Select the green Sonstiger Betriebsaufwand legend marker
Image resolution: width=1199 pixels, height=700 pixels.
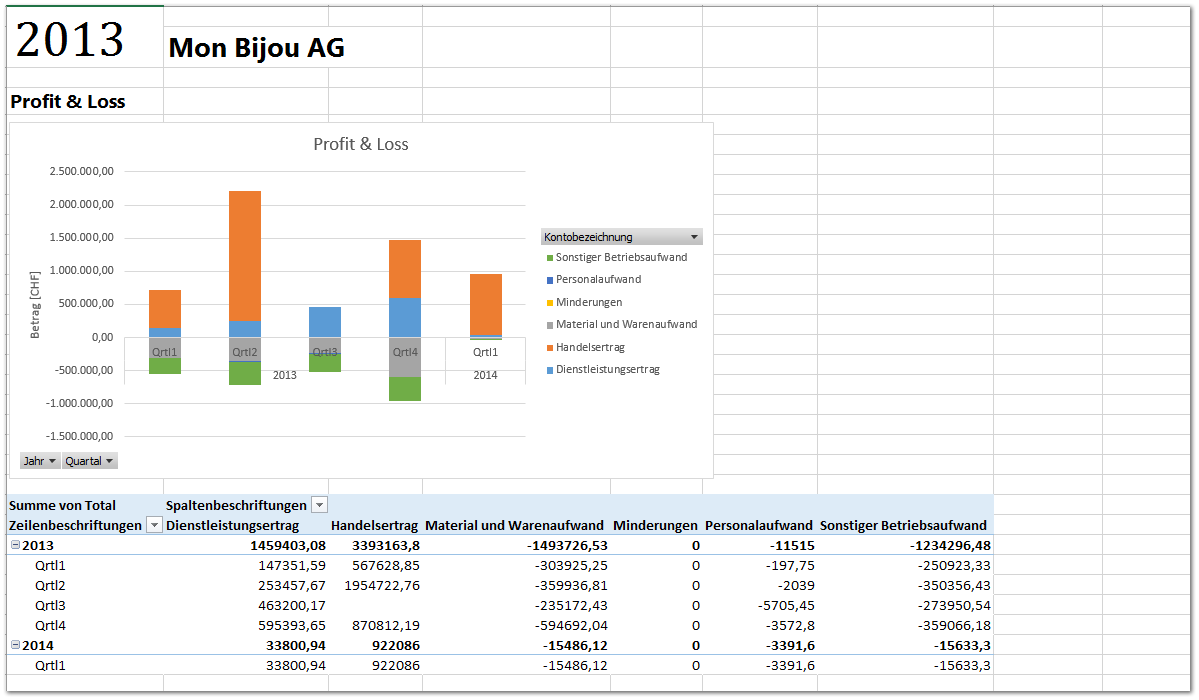[x=549, y=258]
